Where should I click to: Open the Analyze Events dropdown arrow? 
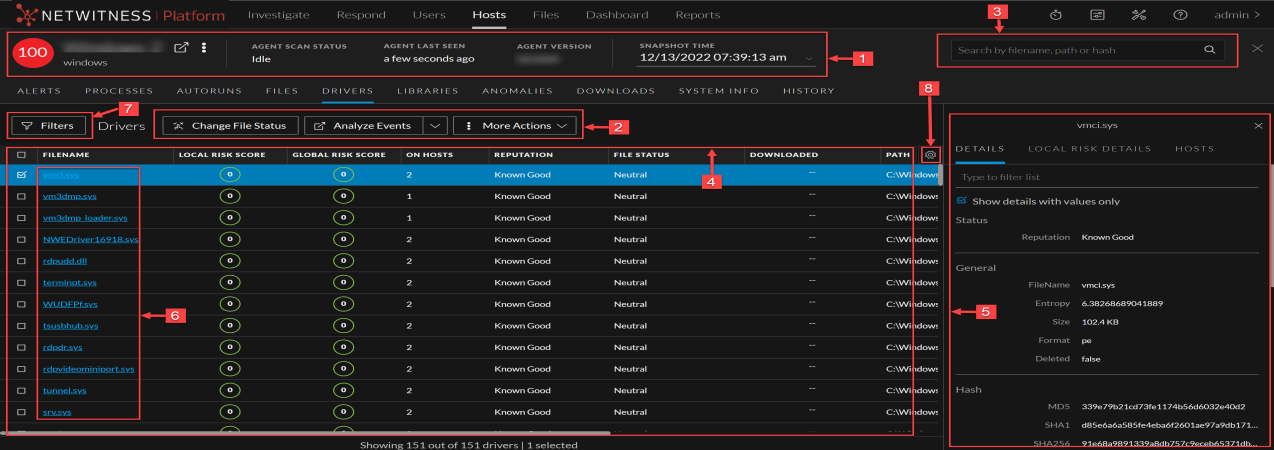[x=434, y=126]
